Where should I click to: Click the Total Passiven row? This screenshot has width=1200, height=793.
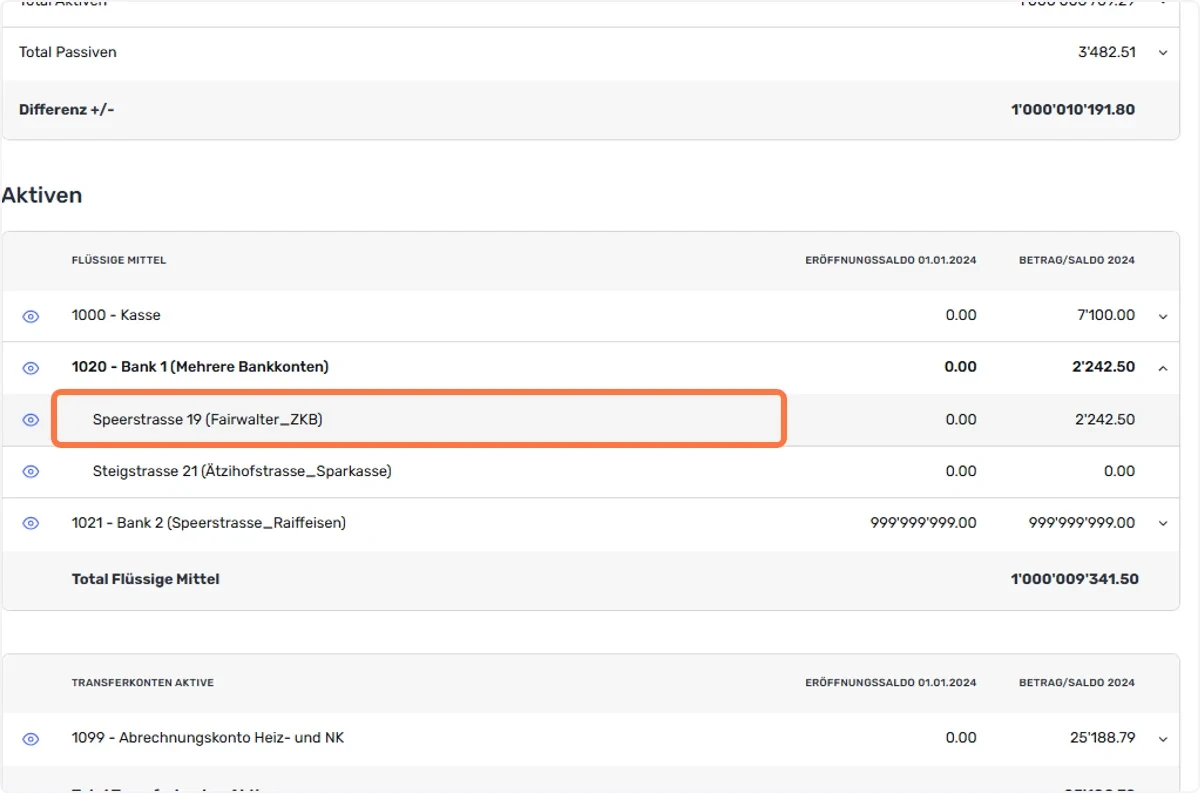pyautogui.click(x=591, y=53)
